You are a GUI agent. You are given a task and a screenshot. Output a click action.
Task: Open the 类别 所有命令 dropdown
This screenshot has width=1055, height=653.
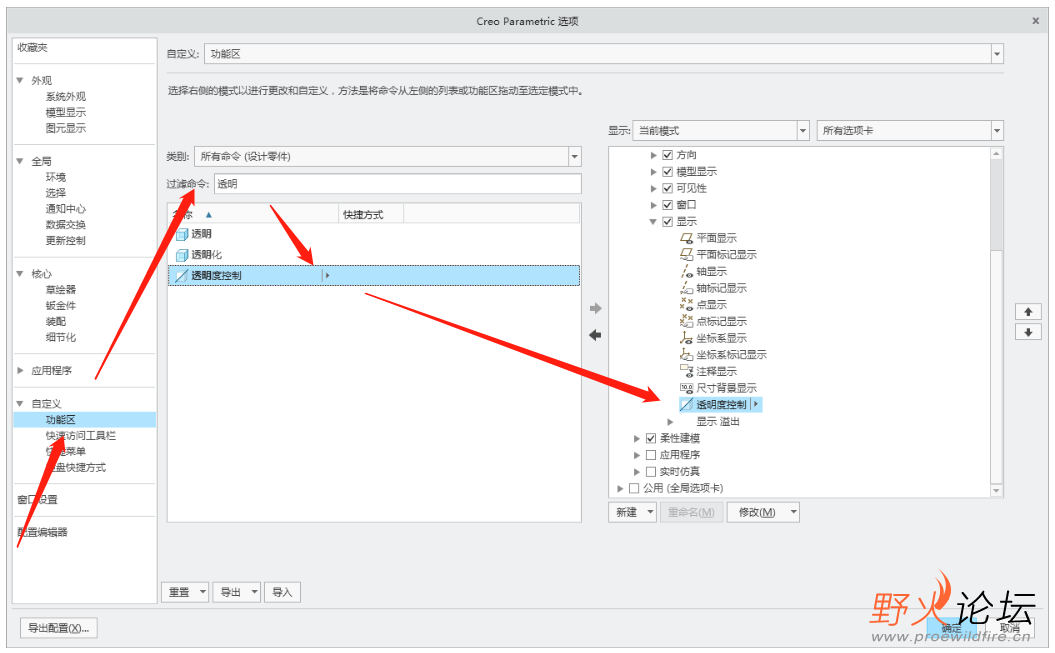[x=575, y=157]
